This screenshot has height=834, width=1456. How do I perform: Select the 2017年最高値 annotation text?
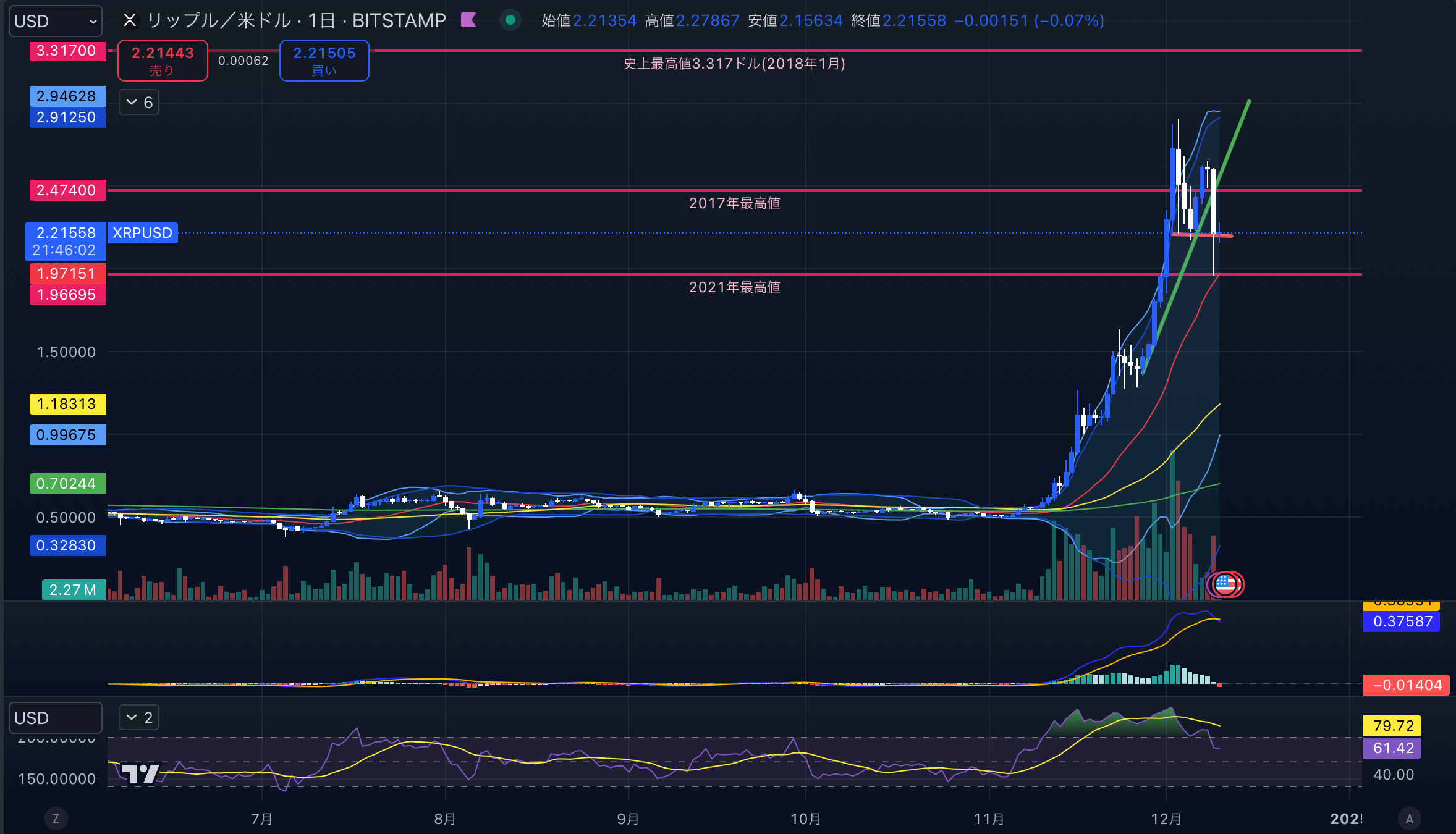[735, 203]
